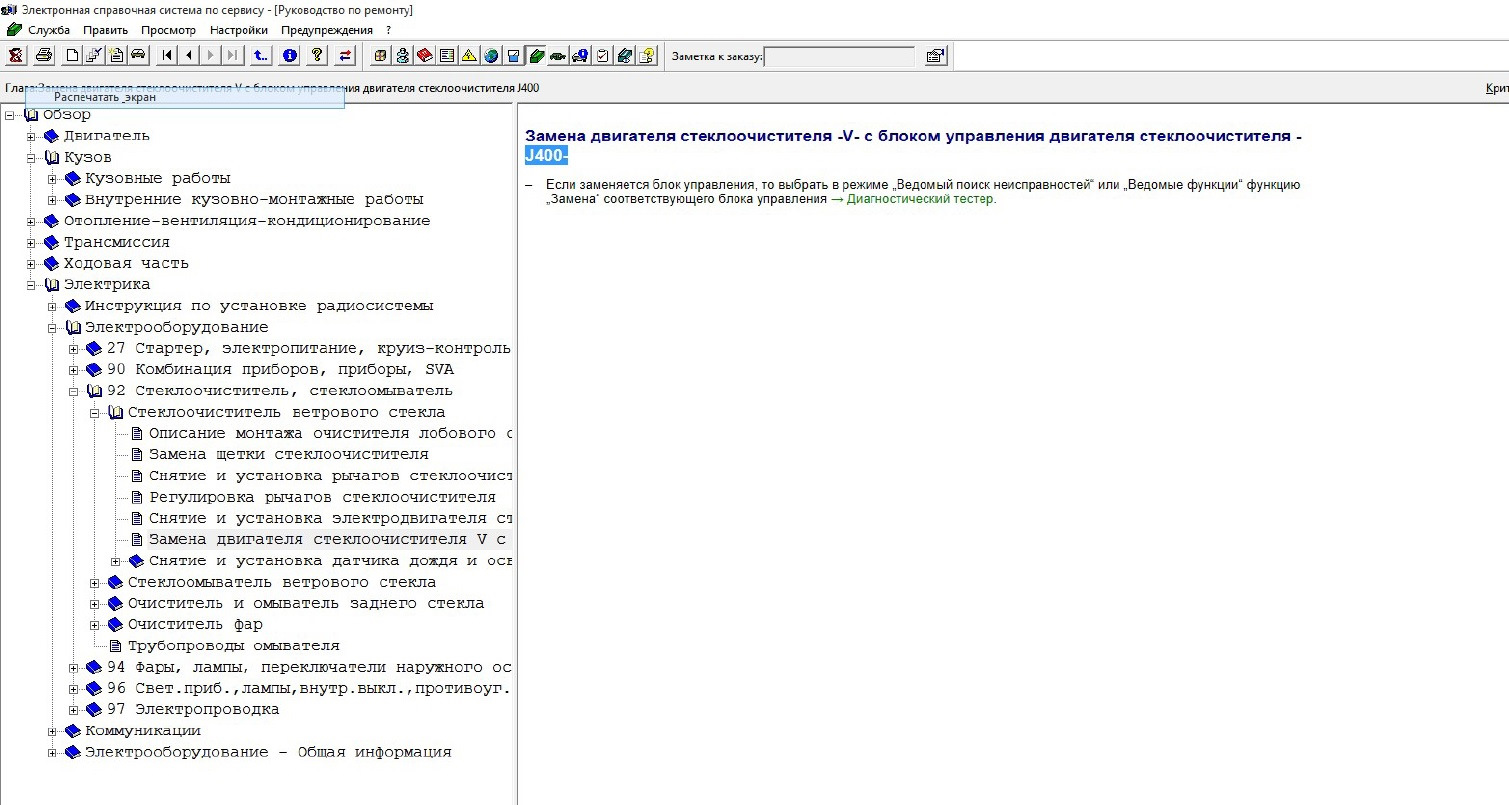Click the document with blue checkmark icon

tap(94, 56)
